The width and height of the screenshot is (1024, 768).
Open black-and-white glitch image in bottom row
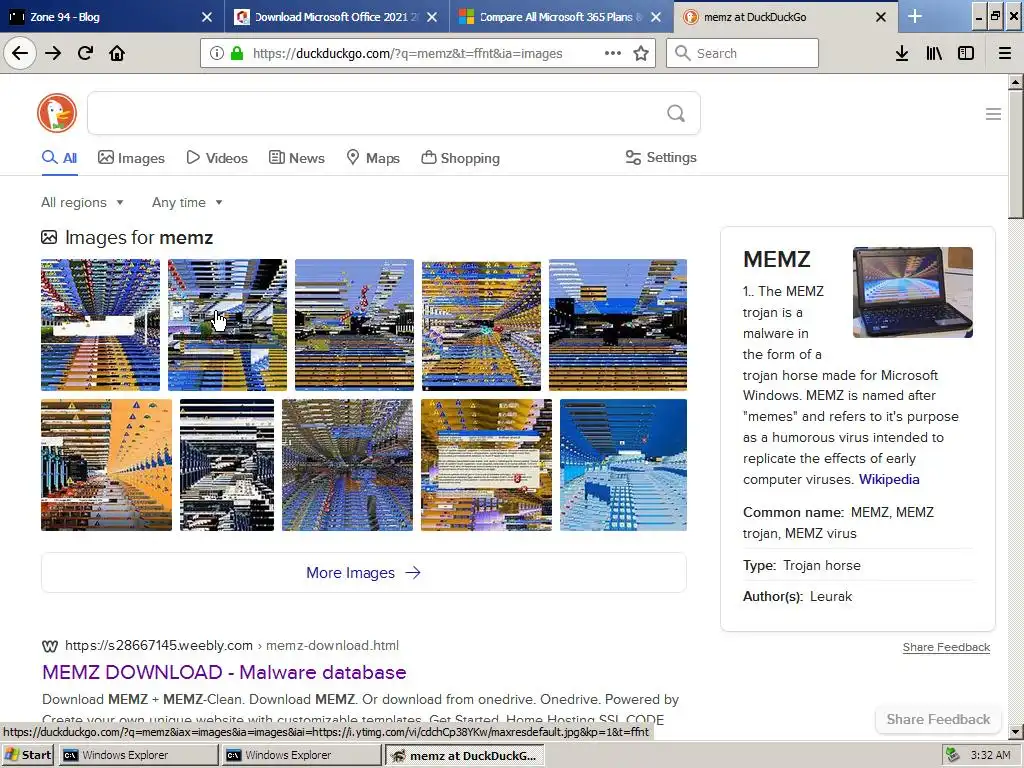point(227,465)
